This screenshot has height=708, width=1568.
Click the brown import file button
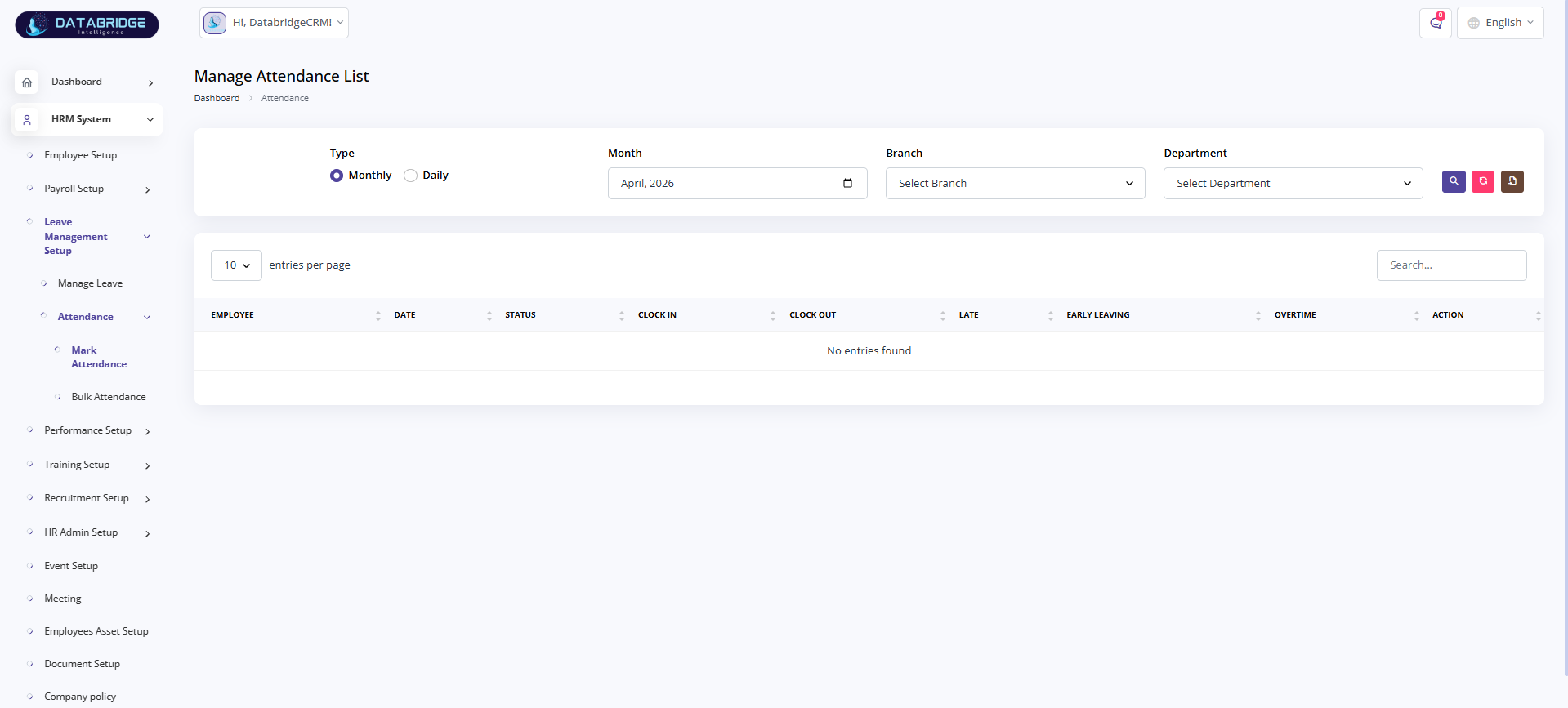tap(1512, 181)
